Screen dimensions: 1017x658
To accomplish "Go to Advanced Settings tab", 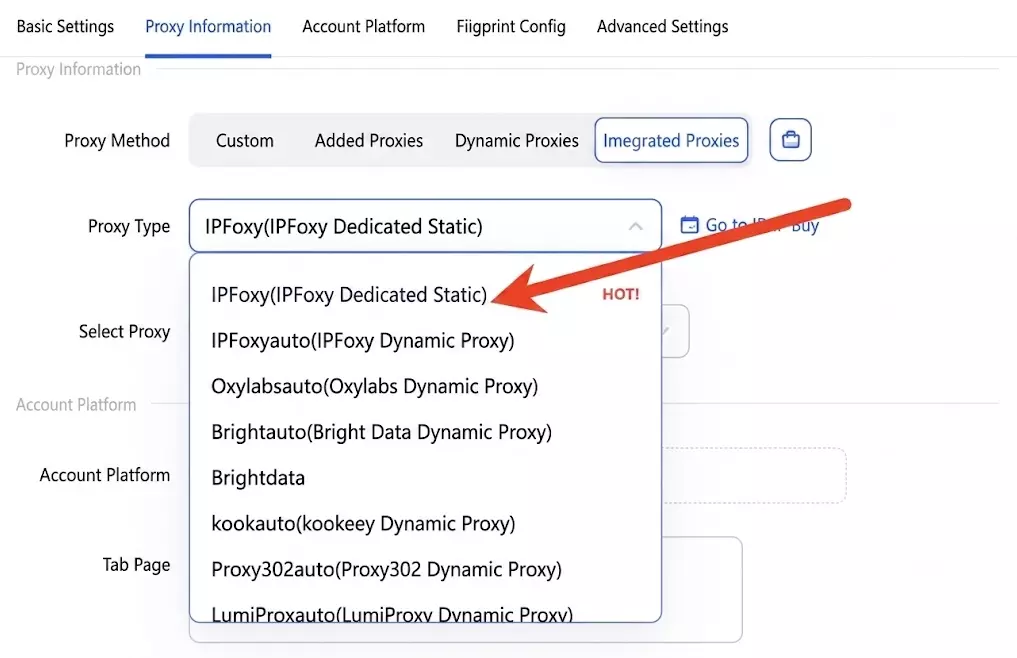I will pyautogui.click(x=662, y=27).
